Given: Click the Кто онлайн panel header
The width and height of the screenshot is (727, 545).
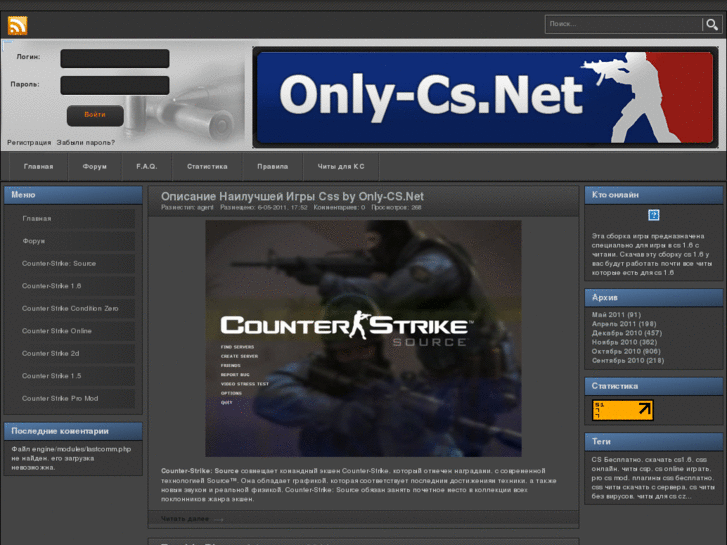Looking at the screenshot, I should coord(654,195).
